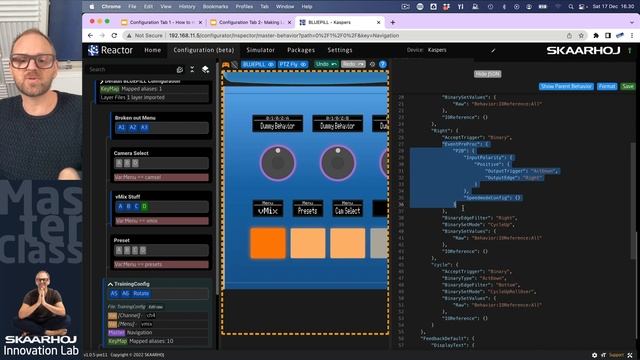This screenshot has width=640, height=360.
Task: Open the Chrome Bookmarks menu
Action: click(x=216, y=7)
